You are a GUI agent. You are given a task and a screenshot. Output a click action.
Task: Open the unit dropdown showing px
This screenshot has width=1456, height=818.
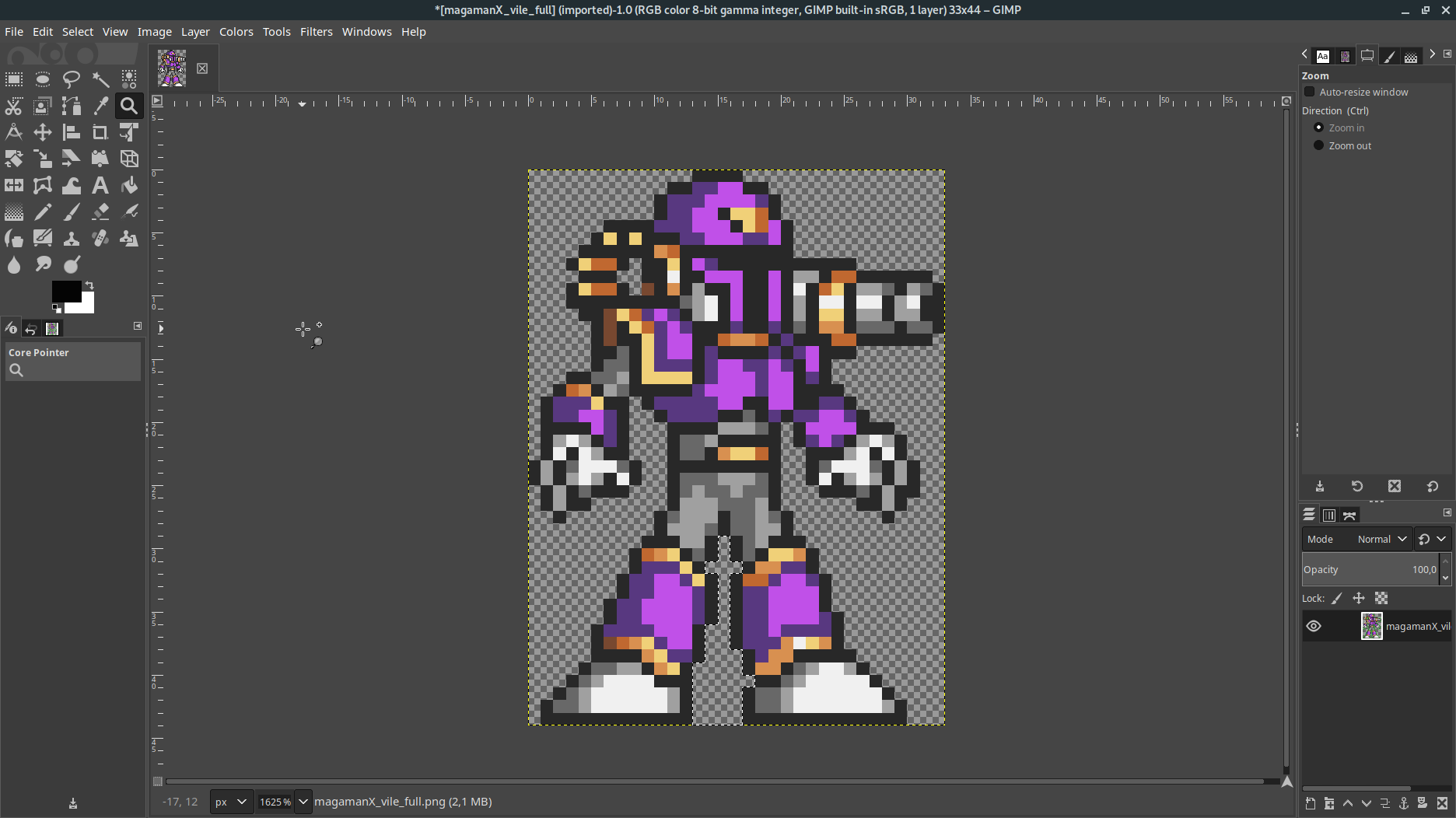(x=230, y=802)
